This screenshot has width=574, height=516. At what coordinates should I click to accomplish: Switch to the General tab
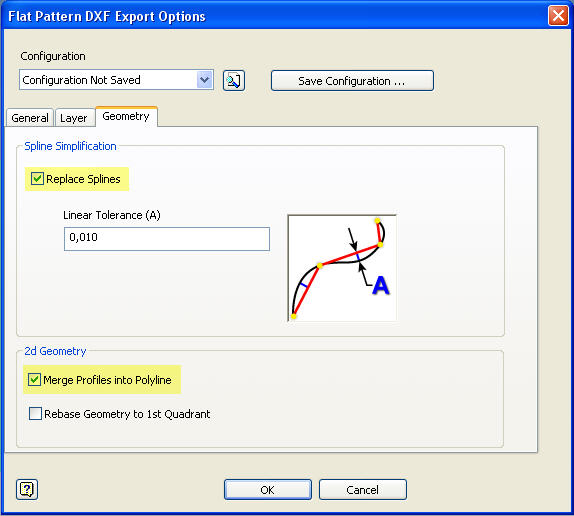coord(30,118)
